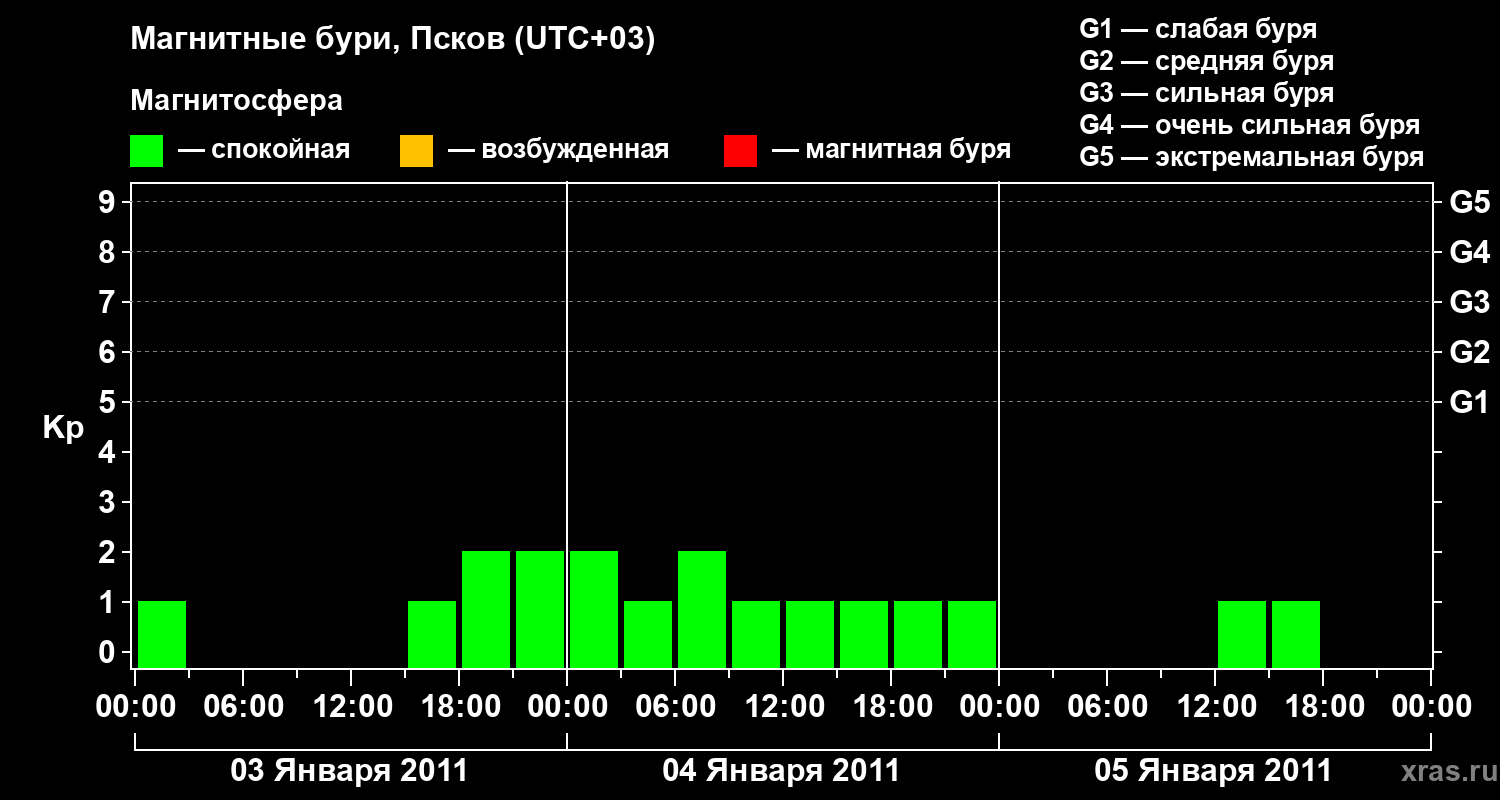Click the '06:00' time label of 05 Января

coord(1107,707)
